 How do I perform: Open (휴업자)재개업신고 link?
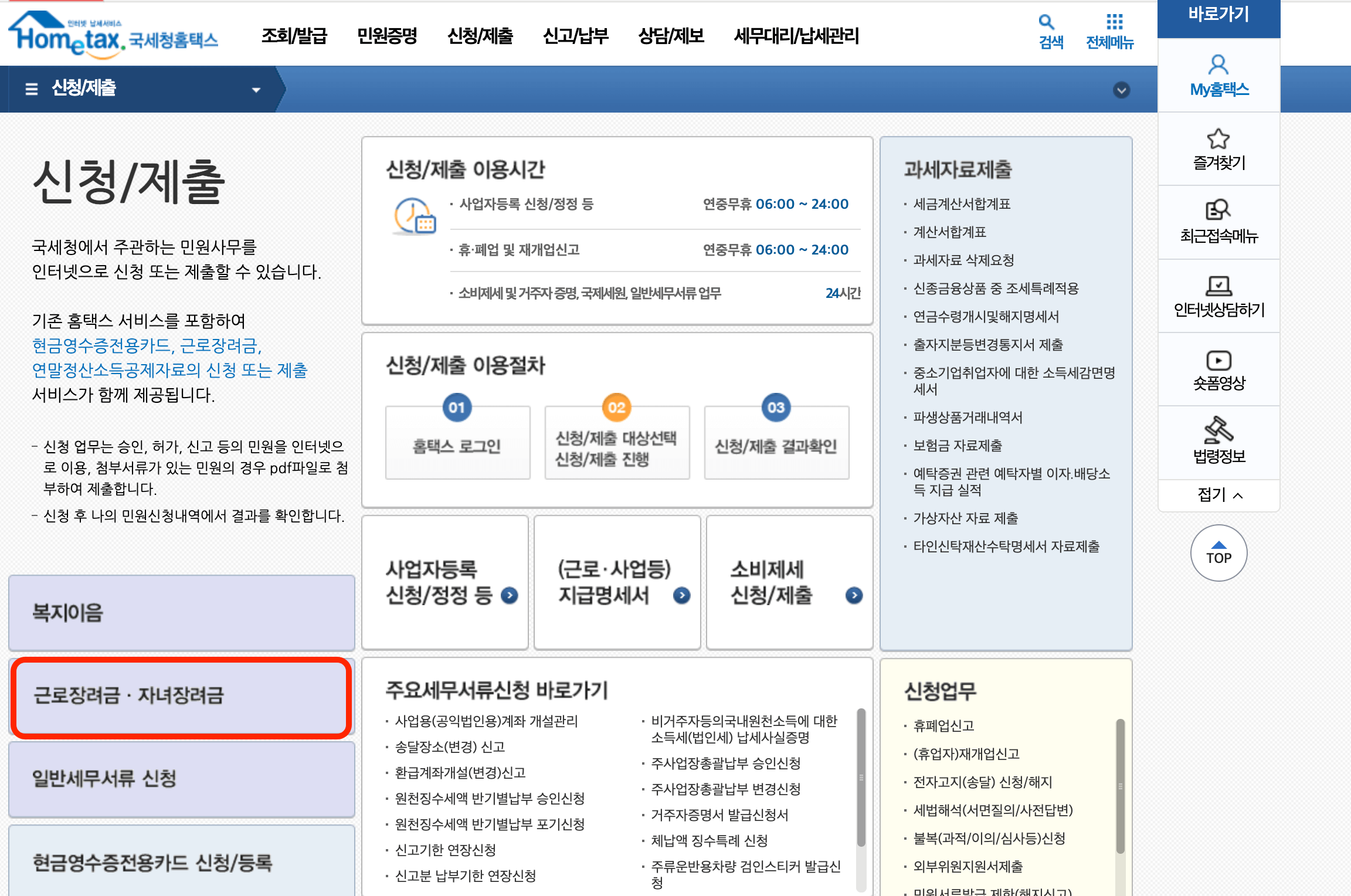click(966, 754)
